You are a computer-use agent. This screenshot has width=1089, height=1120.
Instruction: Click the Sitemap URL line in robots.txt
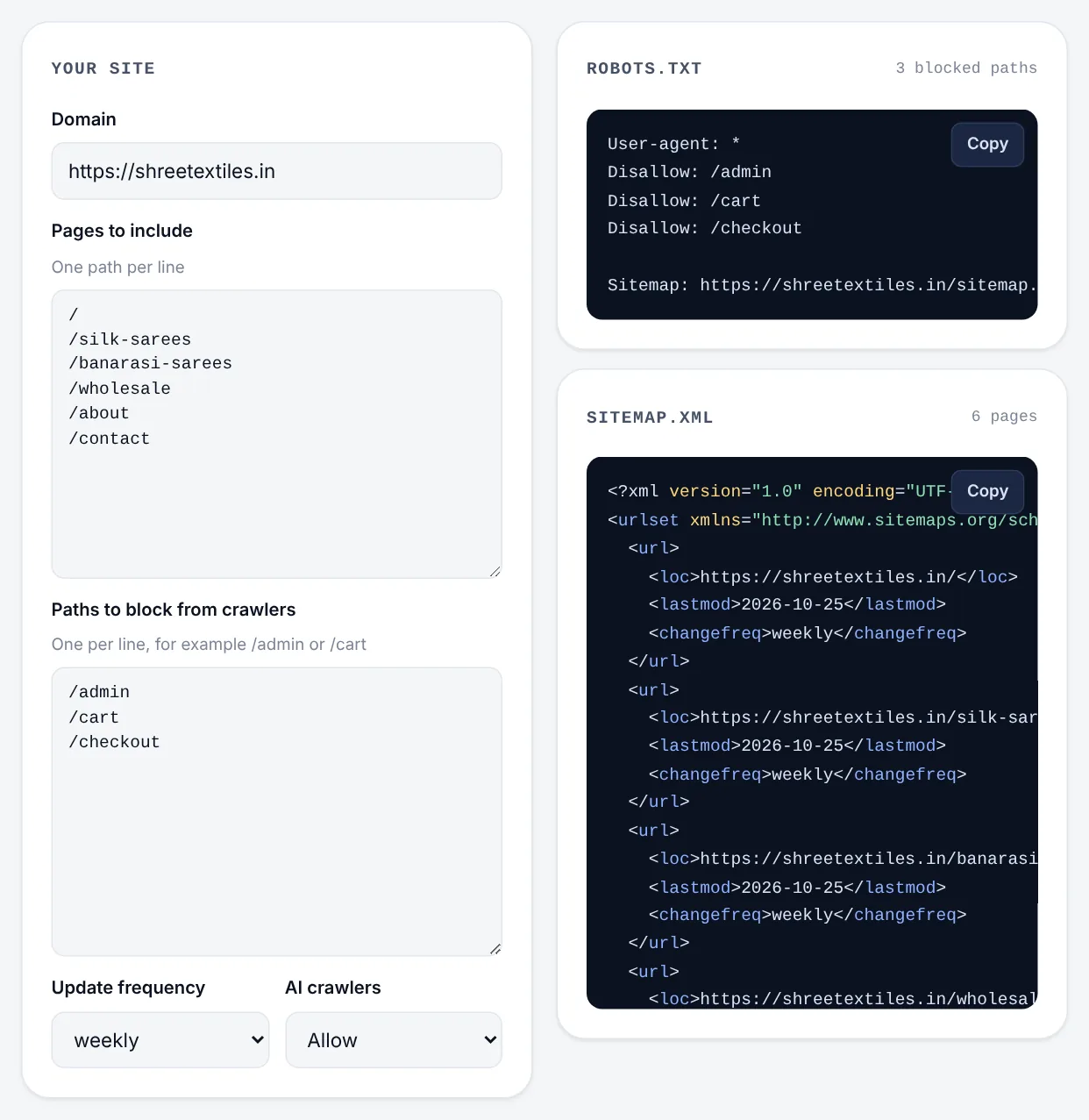tap(822, 285)
